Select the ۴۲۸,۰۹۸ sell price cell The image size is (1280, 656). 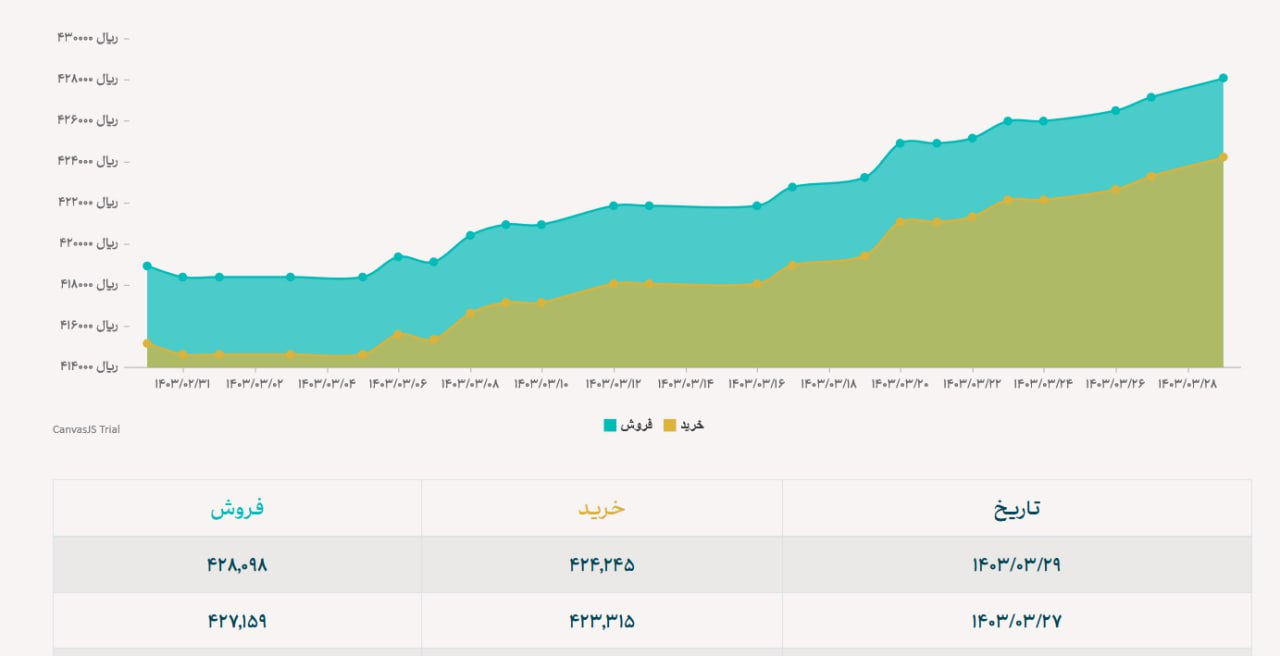click(237, 565)
